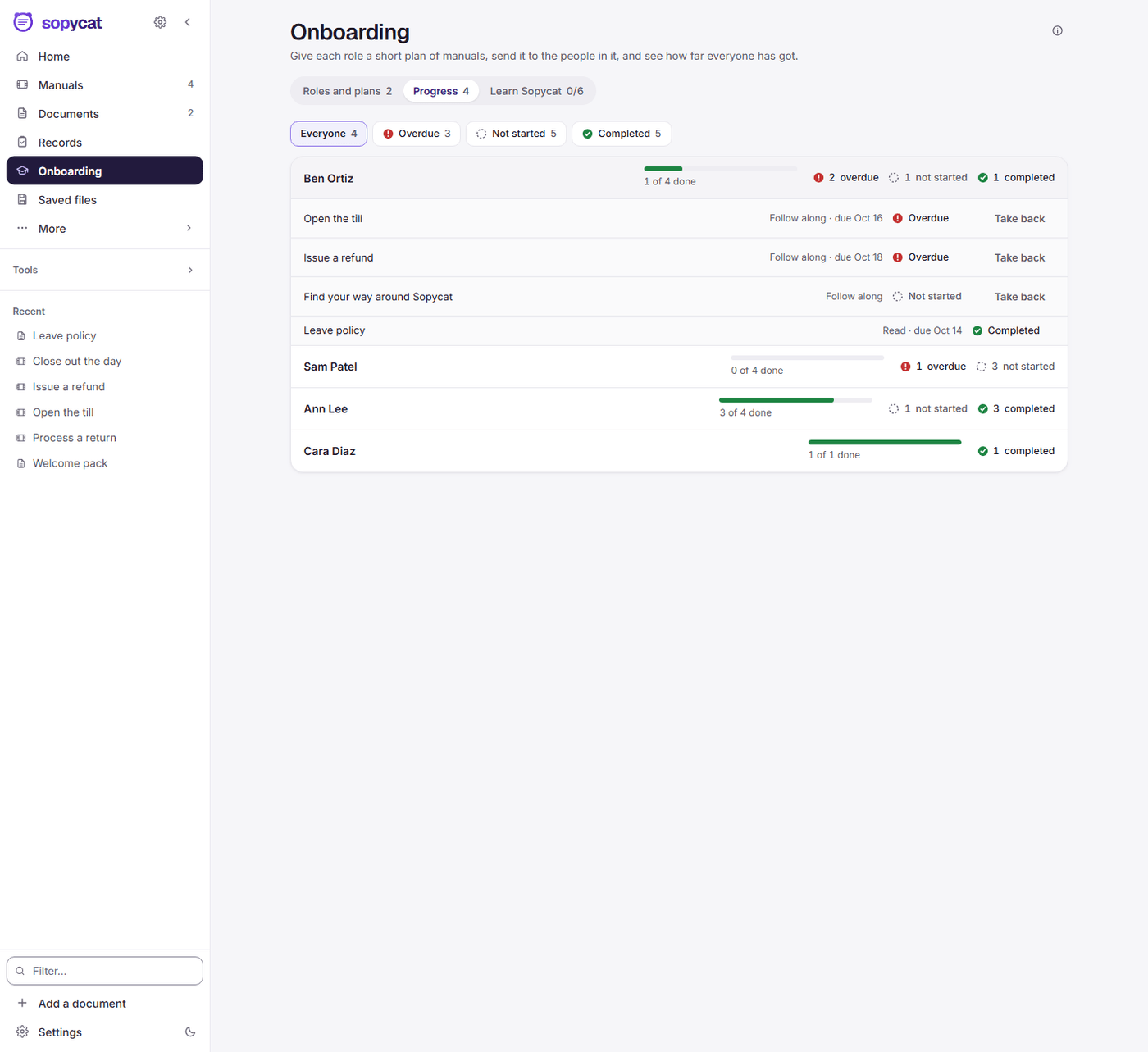Click the Welcome pack document icon
The image size is (1148, 1052).
click(21, 464)
